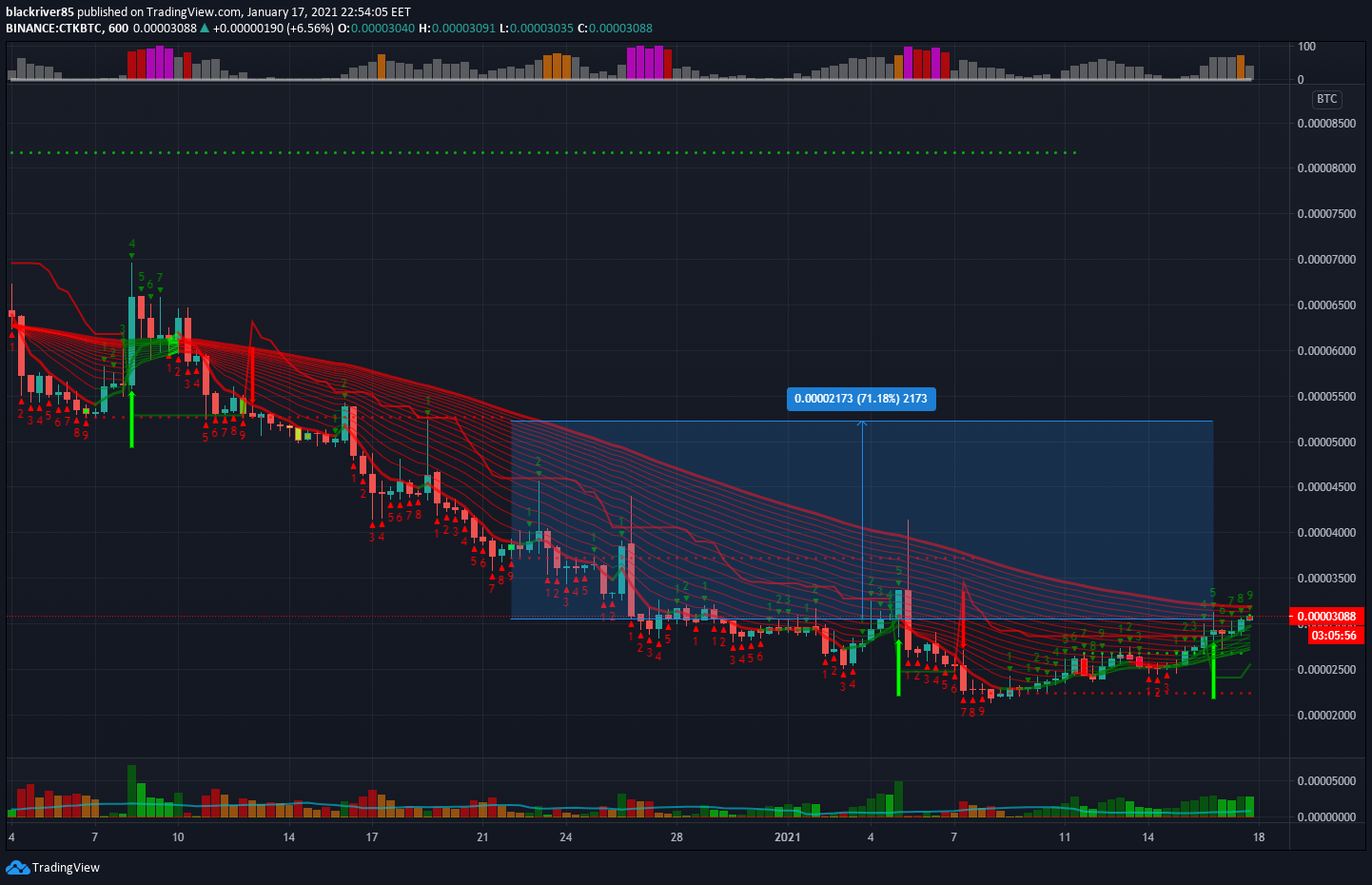
Task: Click the 0.00006500 price axis label
Action: click(1326, 305)
